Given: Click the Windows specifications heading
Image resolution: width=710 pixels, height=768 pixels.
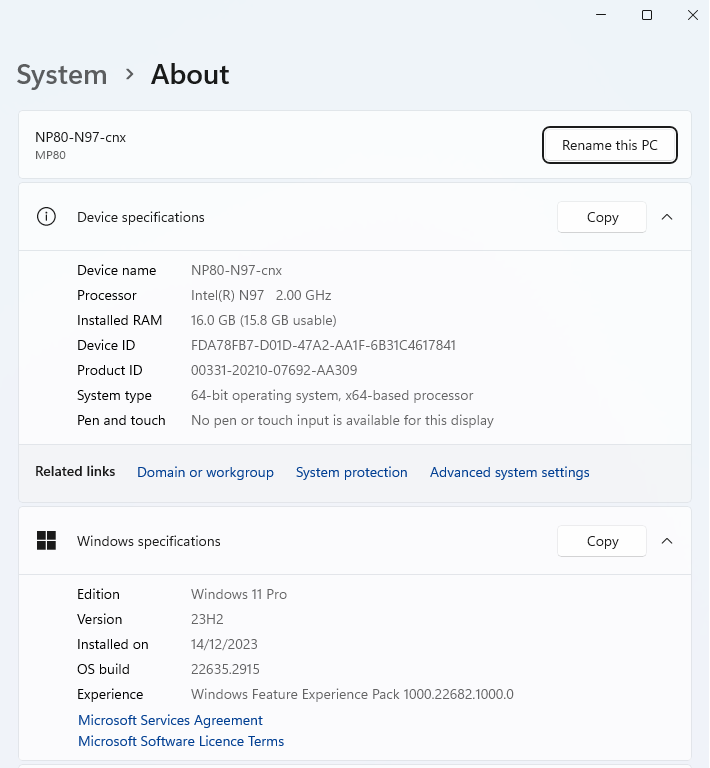Looking at the screenshot, I should coord(149,541).
